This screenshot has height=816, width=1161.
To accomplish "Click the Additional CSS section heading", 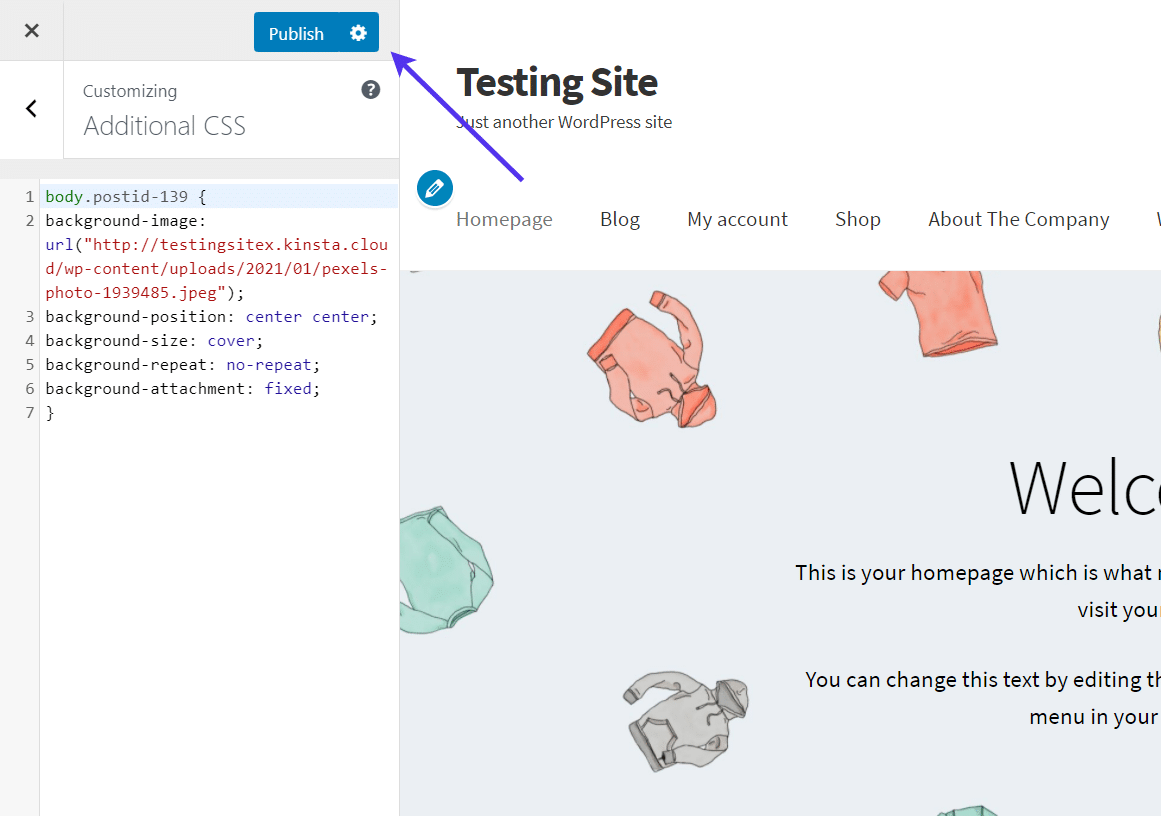I will [164, 126].
